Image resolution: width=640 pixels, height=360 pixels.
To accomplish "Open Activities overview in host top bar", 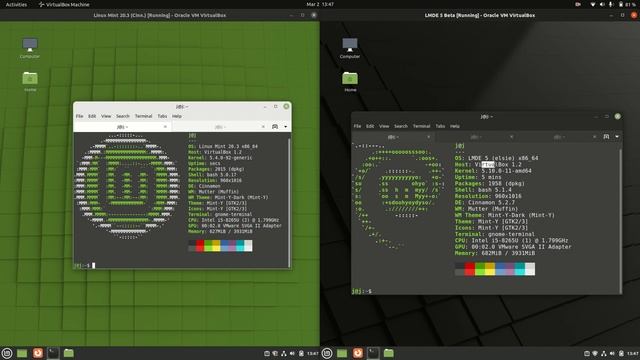I will [16, 4].
